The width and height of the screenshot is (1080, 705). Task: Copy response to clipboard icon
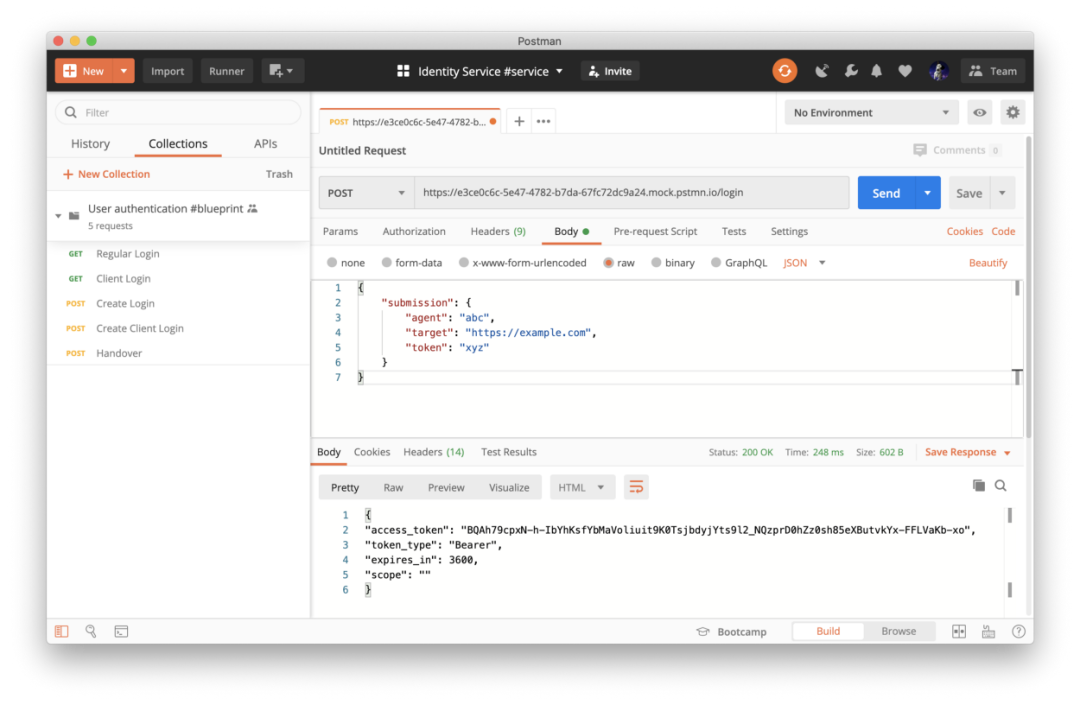[978, 486]
